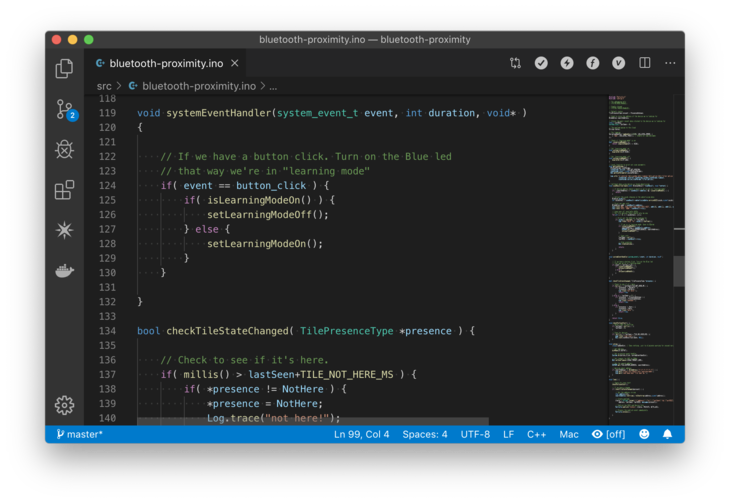
Task: Click the src folder breadcrumb
Action: 104,86
